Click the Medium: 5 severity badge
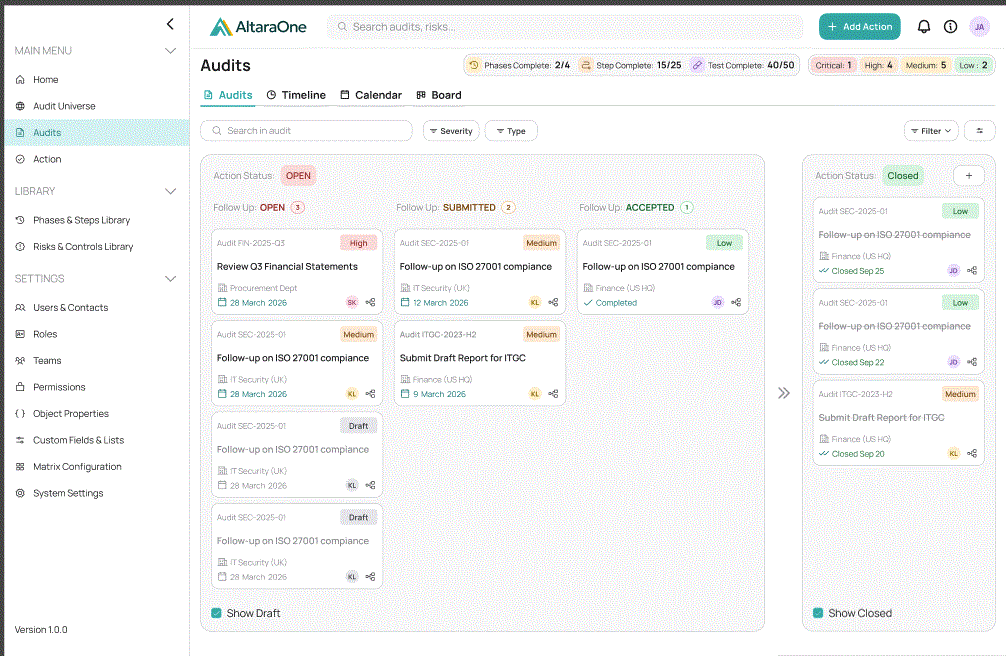This screenshot has width=1006, height=656. [x=926, y=65]
